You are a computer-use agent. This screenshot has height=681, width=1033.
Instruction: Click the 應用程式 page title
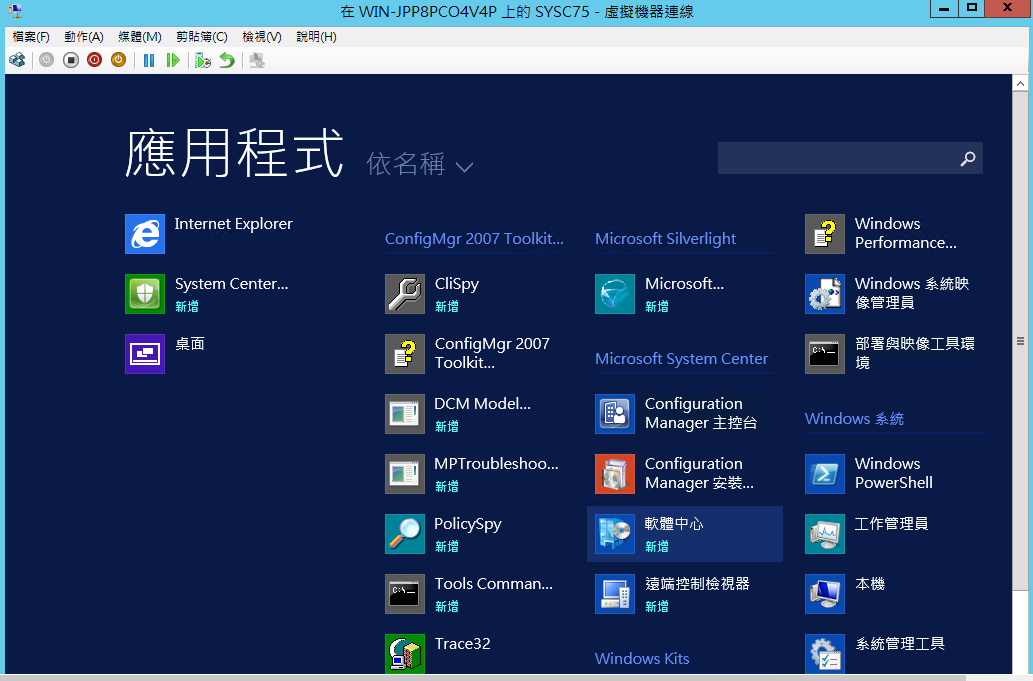(x=235, y=153)
